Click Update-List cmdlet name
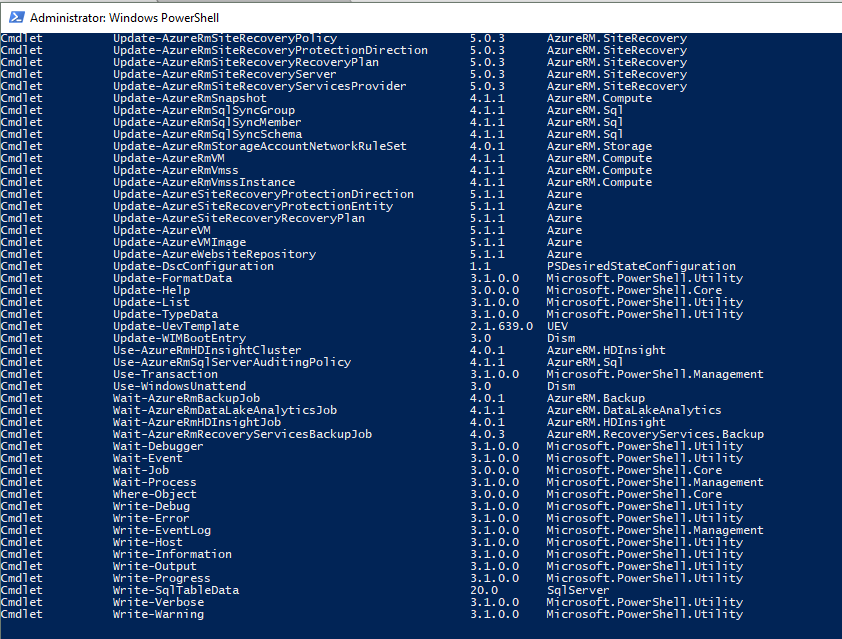 [151, 302]
